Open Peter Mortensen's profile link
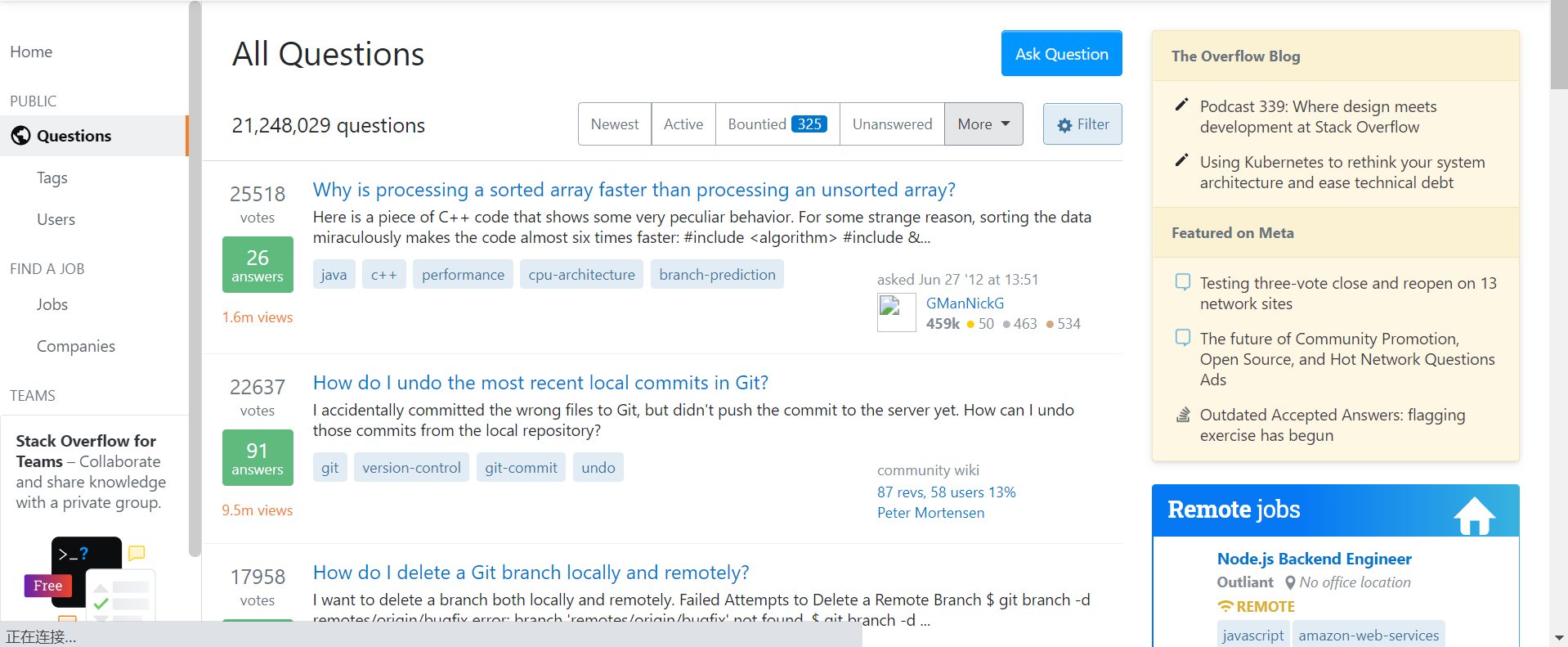1568x647 pixels. pyautogui.click(x=930, y=513)
